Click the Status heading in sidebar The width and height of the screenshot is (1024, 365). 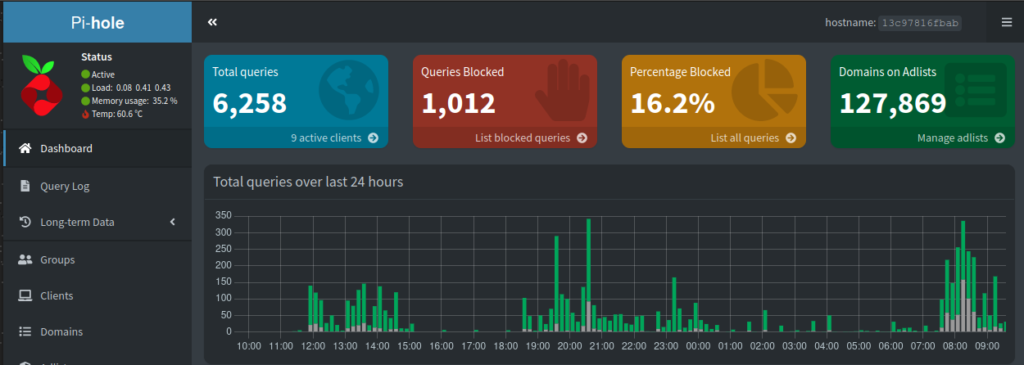click(x=97, y=57)
